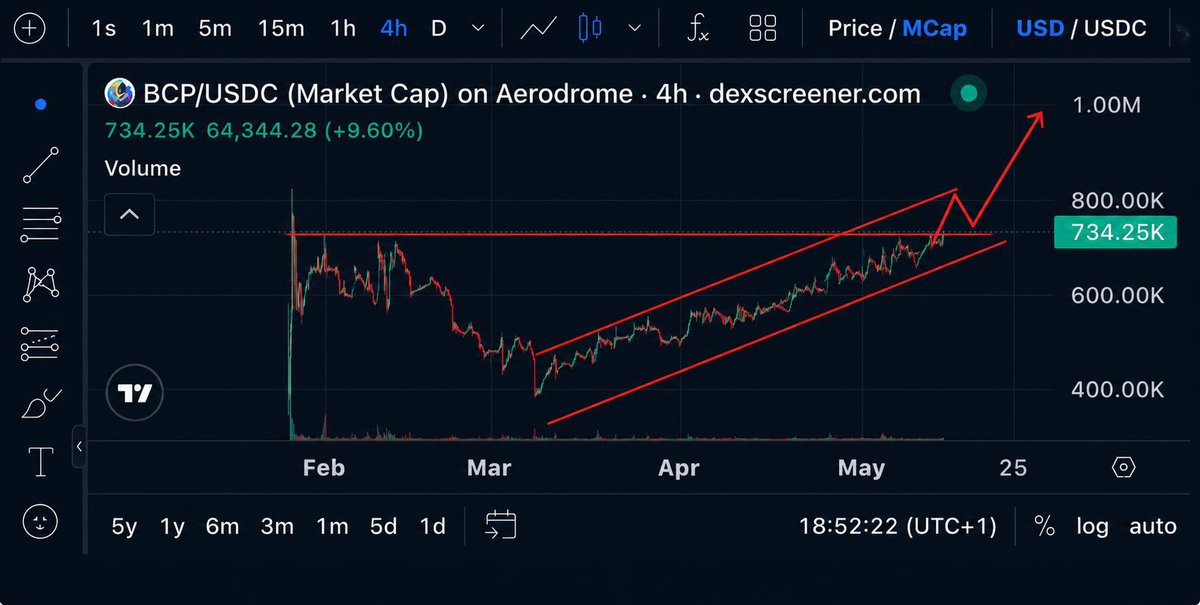This screenshot has height=605, width=1200.
Task: Select the XABCD pattern tool
Action: click(40, 284)
